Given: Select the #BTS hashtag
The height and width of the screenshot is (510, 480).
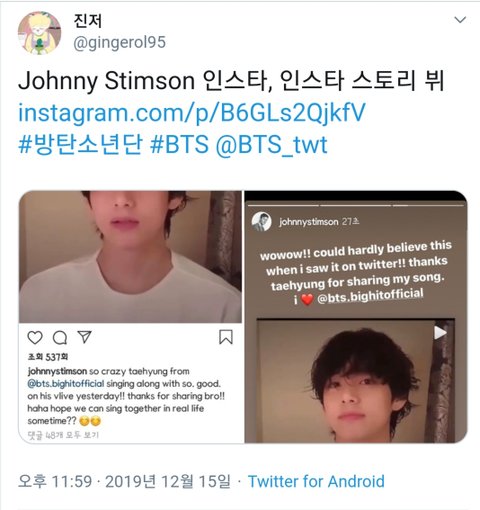Looking at the screenshot, I should tap(179, 145).
